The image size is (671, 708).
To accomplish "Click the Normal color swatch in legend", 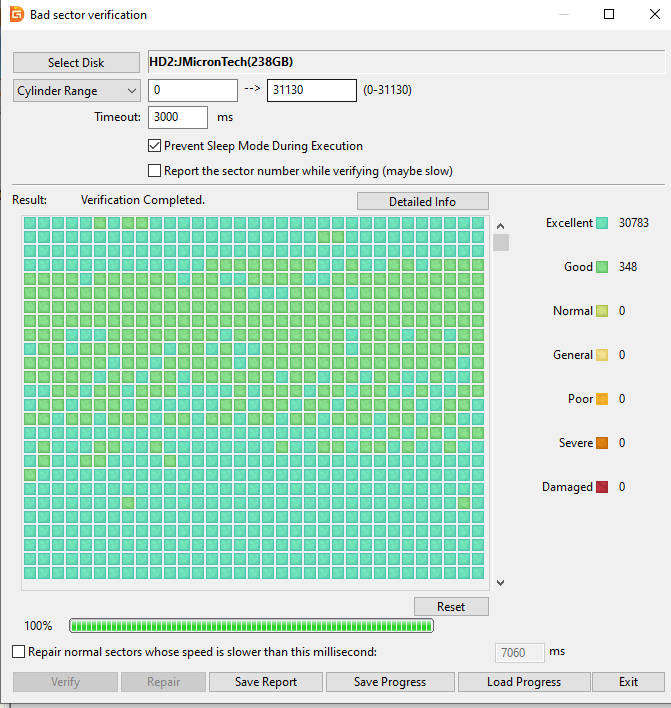I will point(602,311).
